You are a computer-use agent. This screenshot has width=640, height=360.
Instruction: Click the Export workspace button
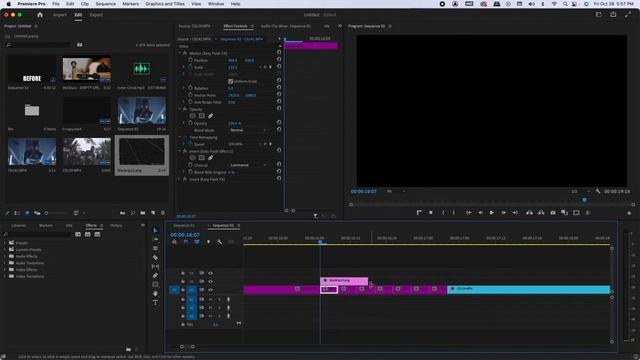(x=96, y=15)
